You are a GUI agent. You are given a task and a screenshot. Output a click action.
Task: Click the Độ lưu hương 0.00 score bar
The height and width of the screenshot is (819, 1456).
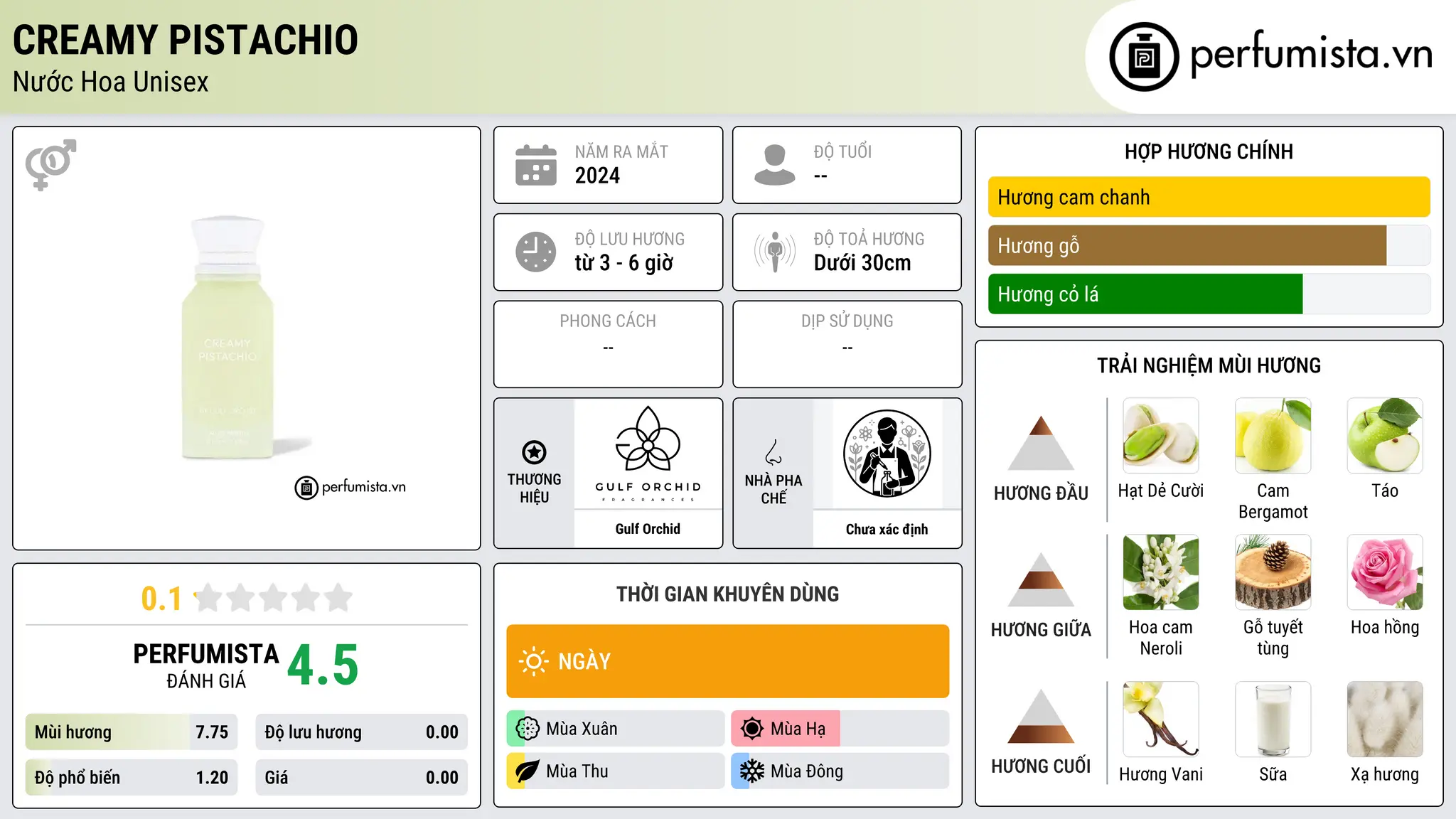pyautogui.click(x=361, y=732)
